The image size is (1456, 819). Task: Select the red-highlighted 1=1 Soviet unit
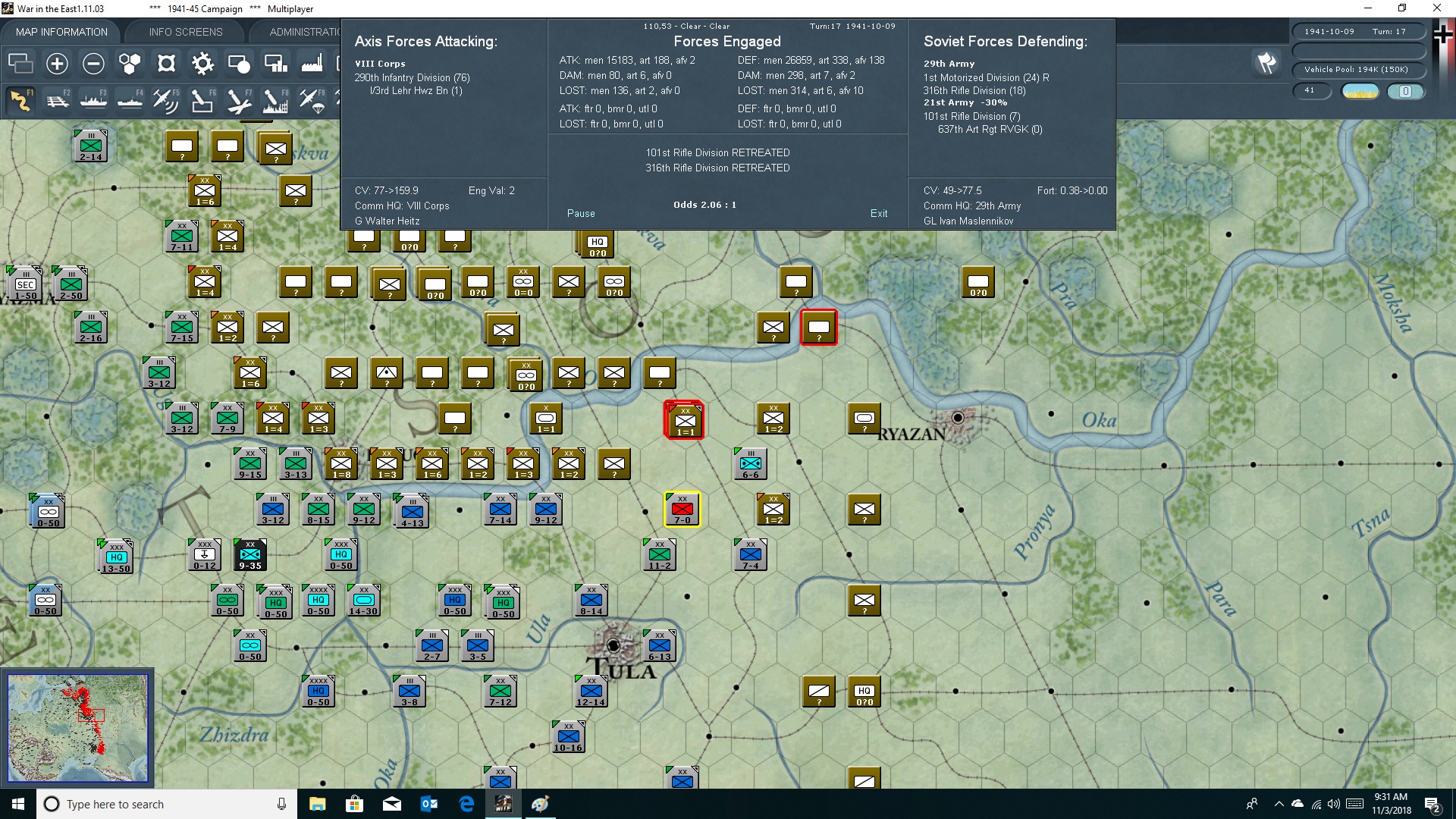[684, 420]
